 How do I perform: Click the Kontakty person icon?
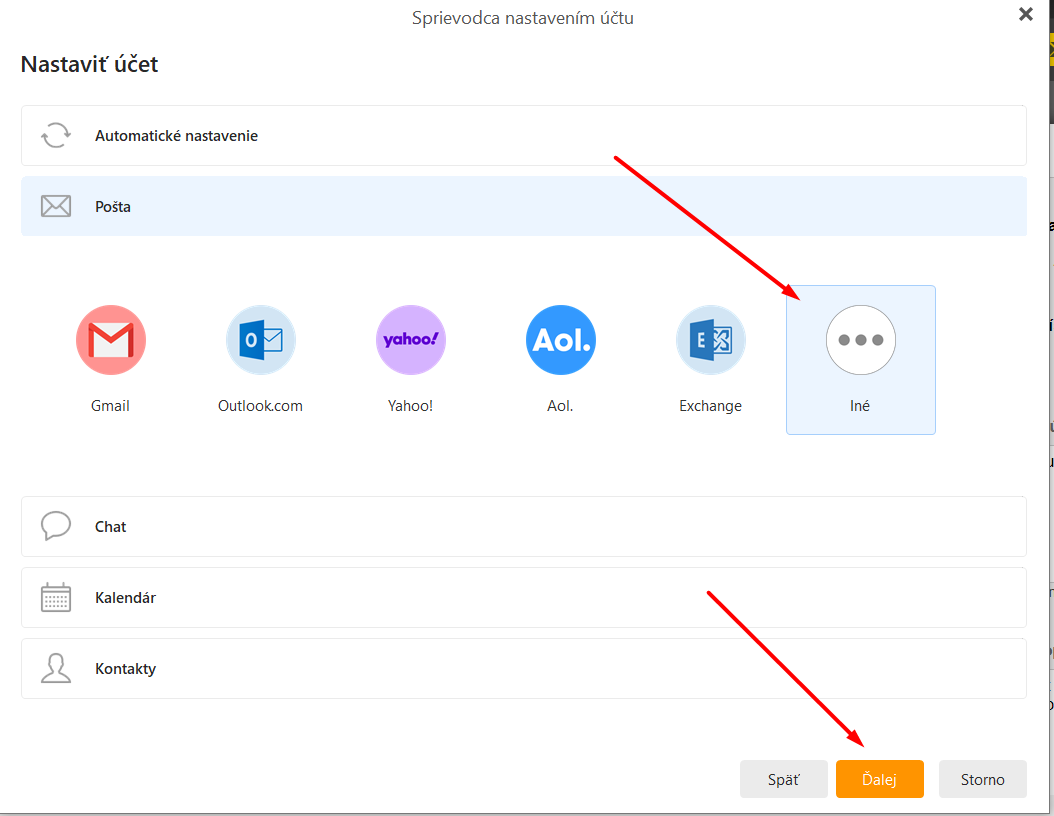(56, 669)
